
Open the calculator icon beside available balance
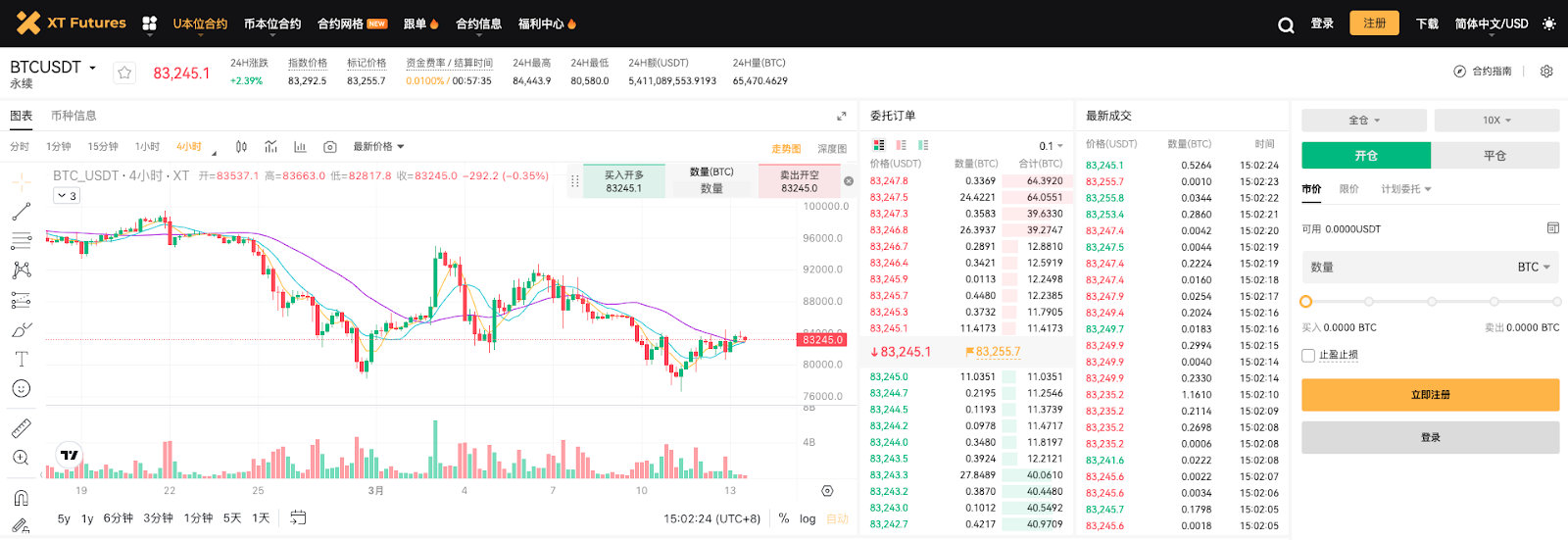click(x=1552, y=228)
